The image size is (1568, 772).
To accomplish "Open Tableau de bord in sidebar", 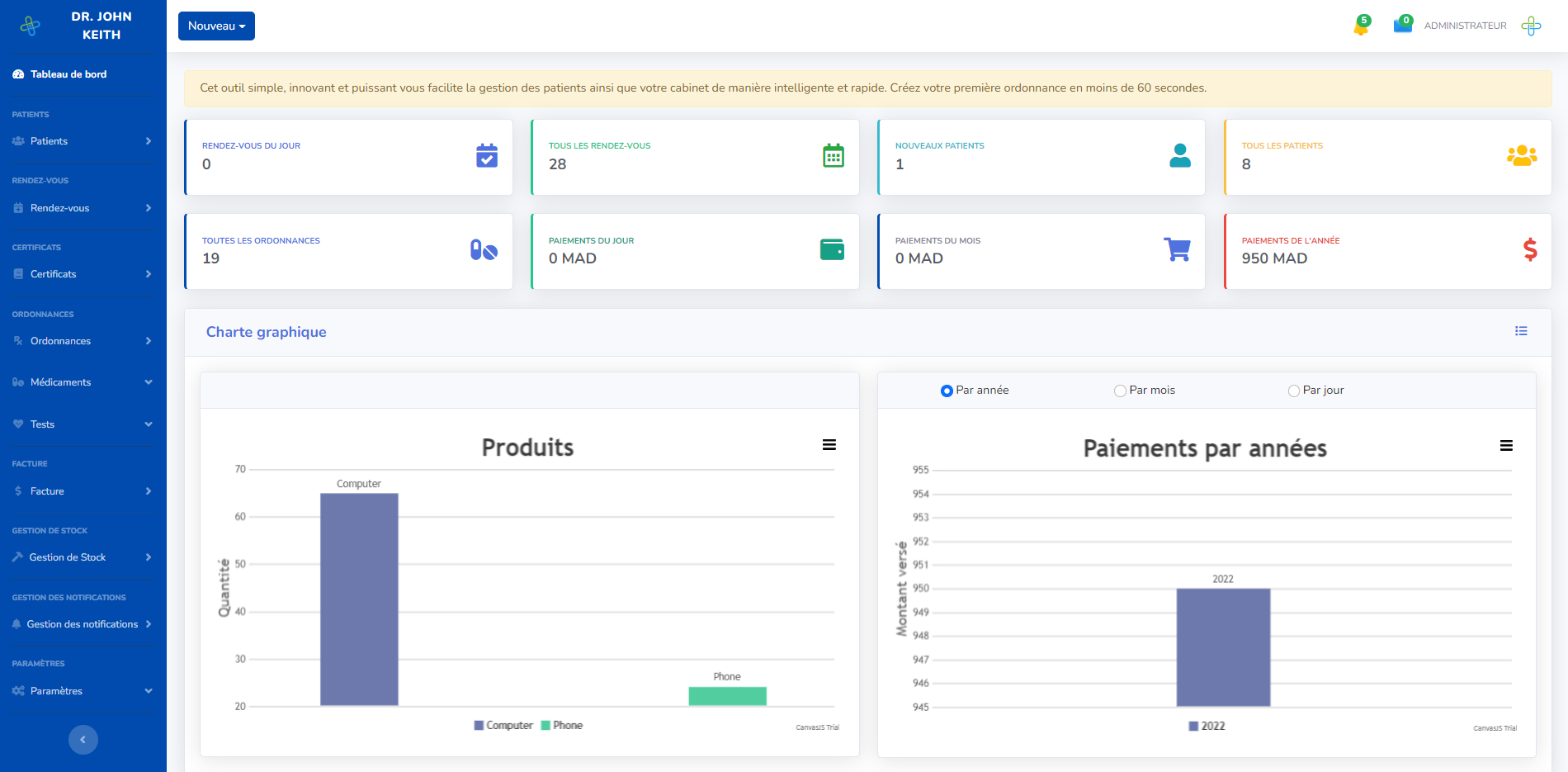I will pyautogui.click(x=68, y=74).
